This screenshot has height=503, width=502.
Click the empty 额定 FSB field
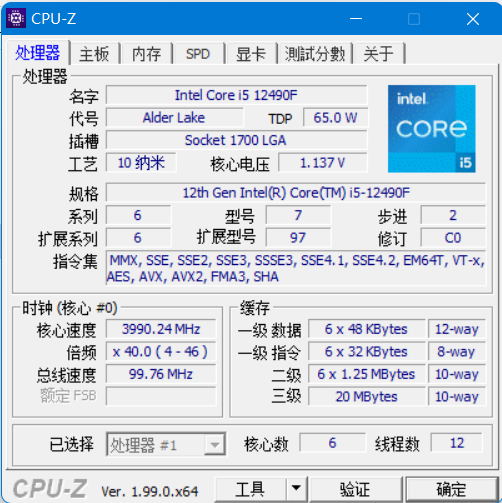click(x=161, y=396)
